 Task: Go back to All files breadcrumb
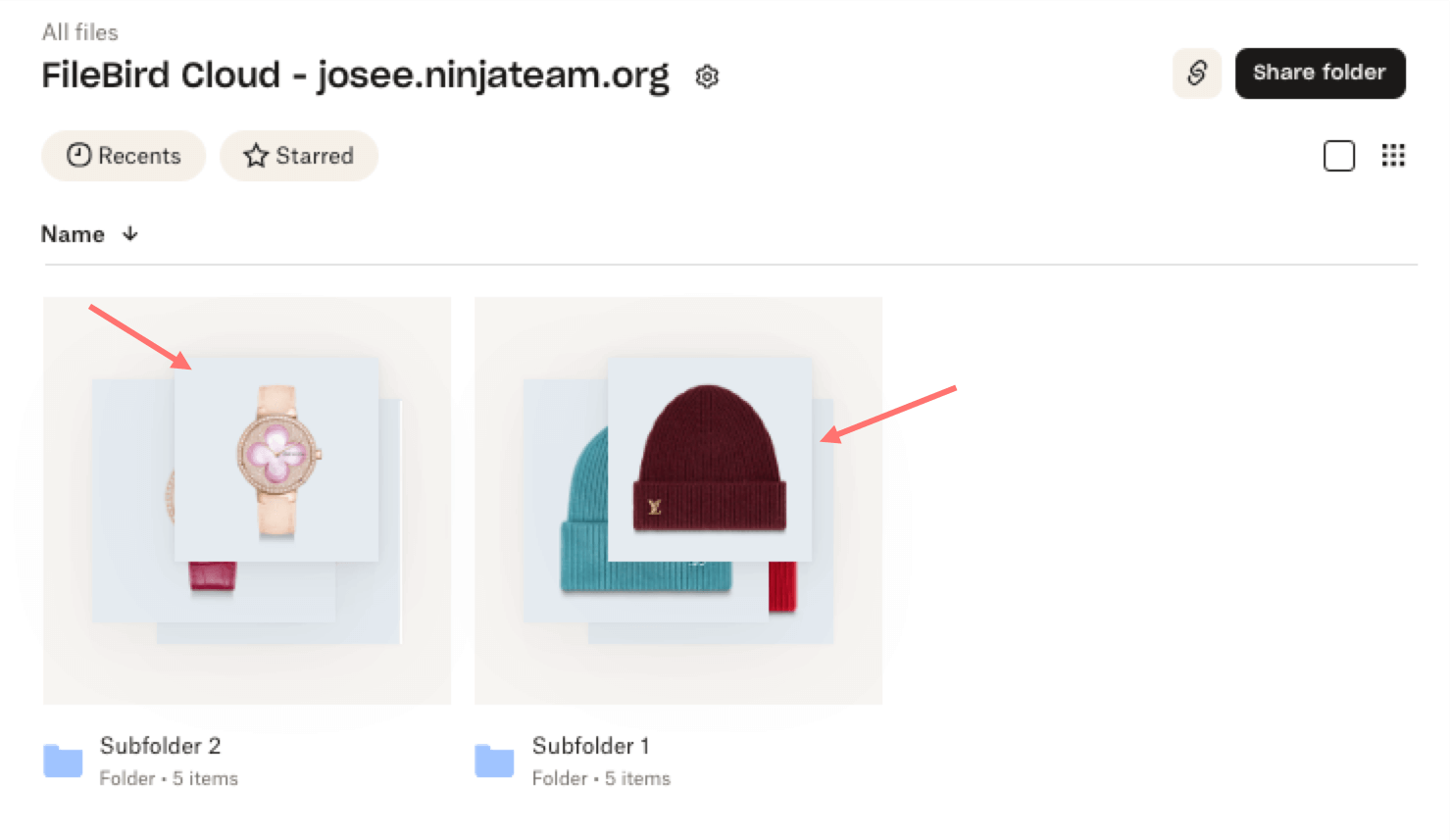pos(80,32)
